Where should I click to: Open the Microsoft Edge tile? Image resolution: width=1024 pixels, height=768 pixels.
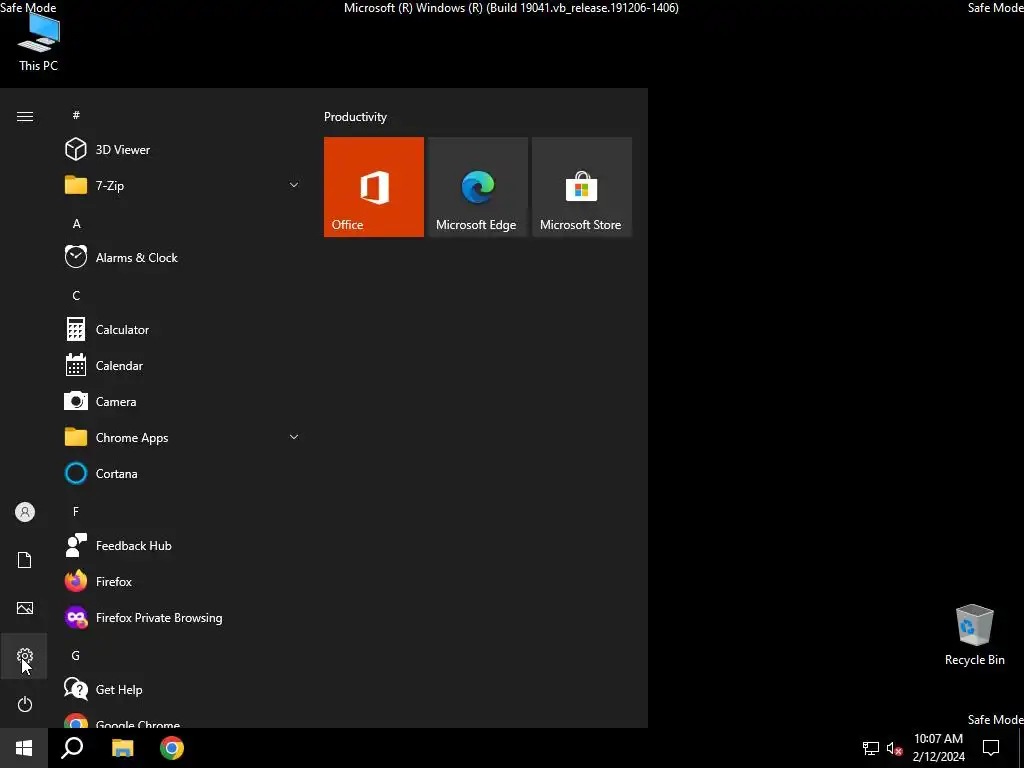[477, 187]
